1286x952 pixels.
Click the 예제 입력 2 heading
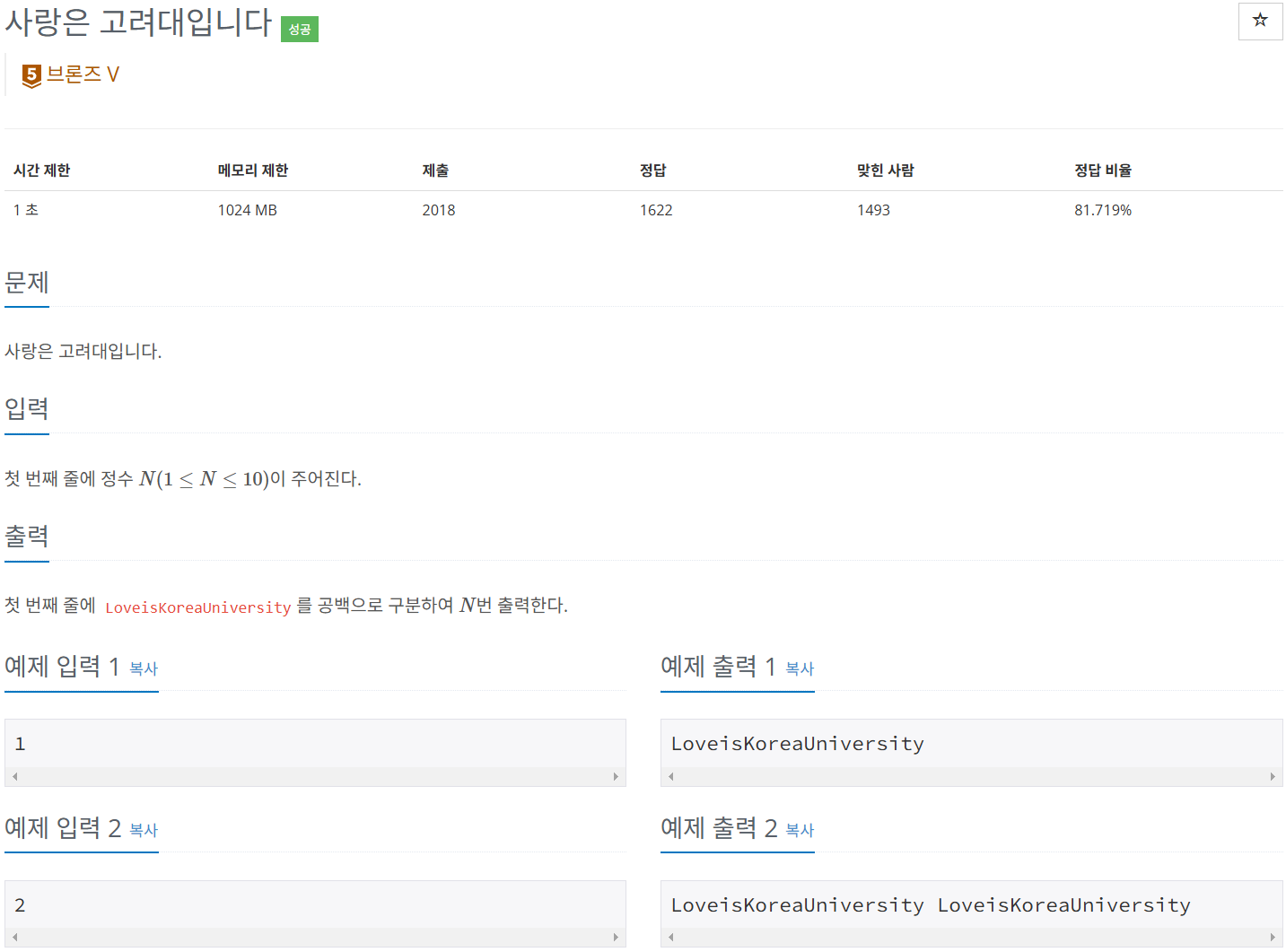[63, 828]
